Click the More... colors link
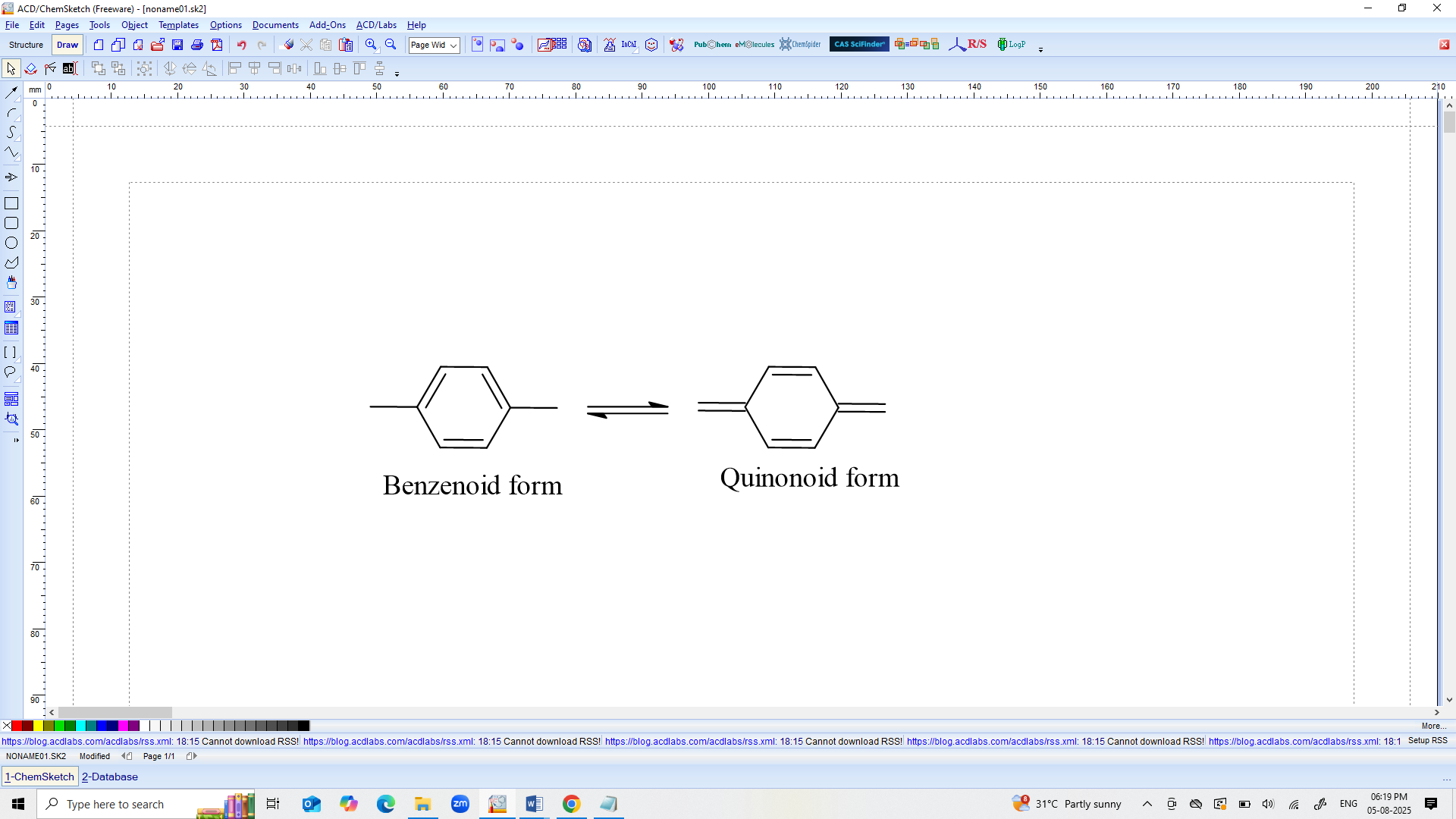Image resolution: width=1456 pixels, height=819 pixels. click(x=1433, y=726)
